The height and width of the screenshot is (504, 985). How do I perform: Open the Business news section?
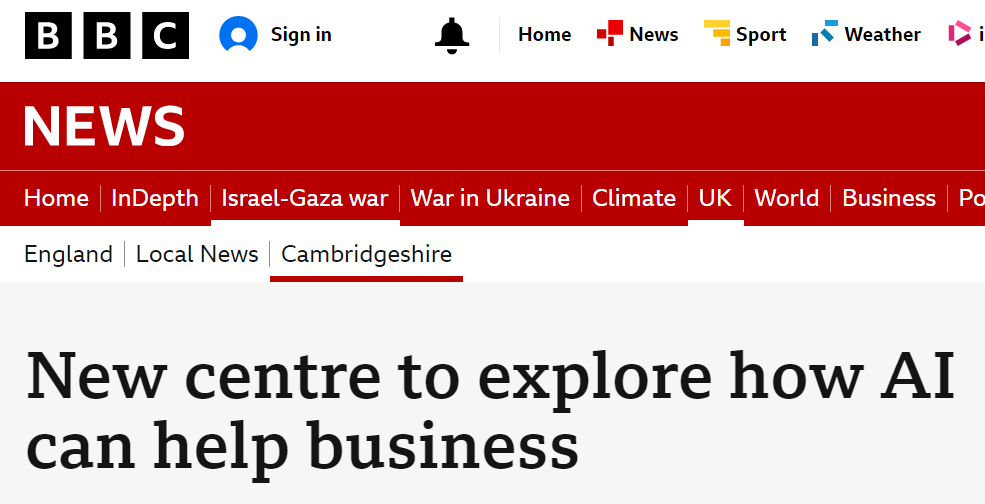tap(889, 198)
